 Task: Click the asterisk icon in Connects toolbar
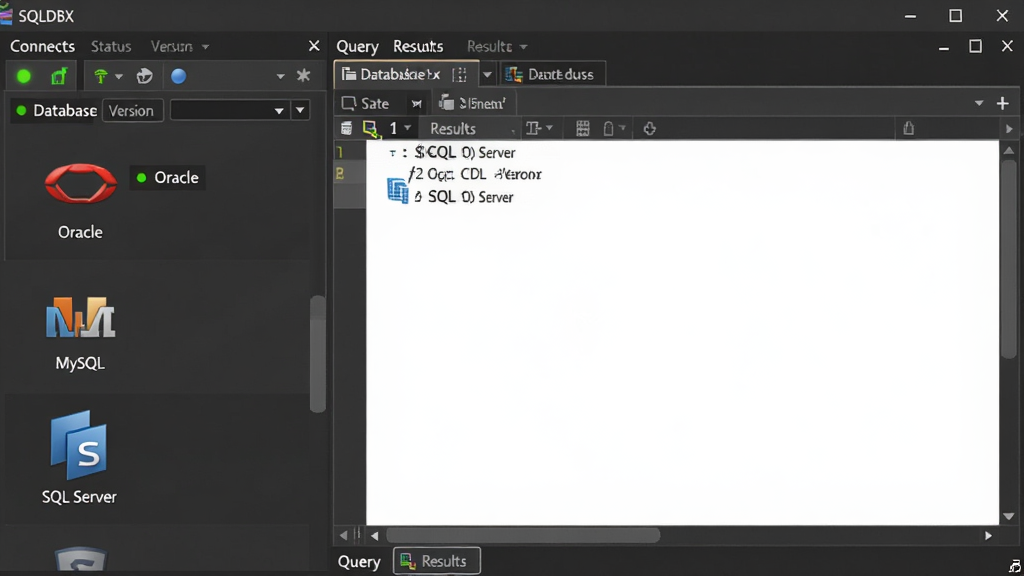303,76
